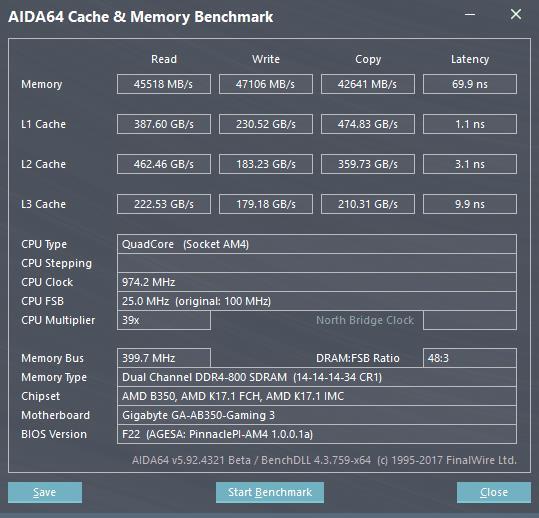Click the Close button at bottom
This screenshot has height=518, width=539.
click(x=494, y=492)
